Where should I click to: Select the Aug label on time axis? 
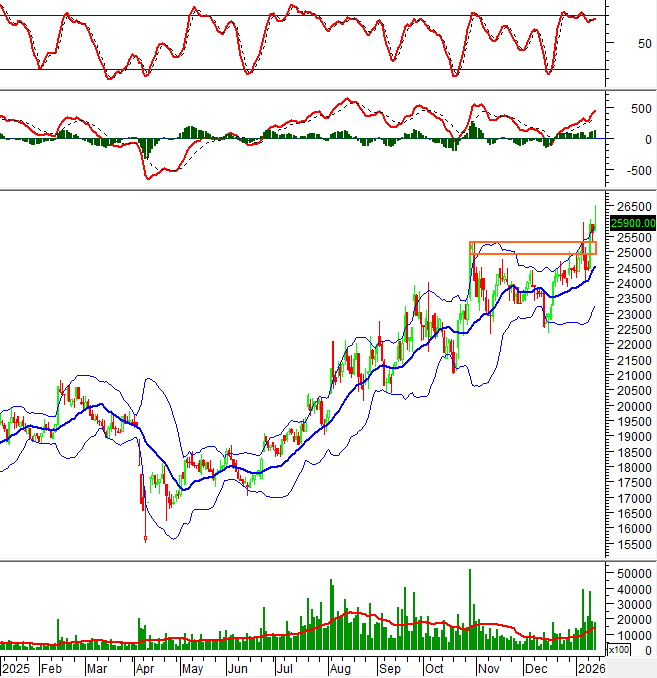pyautogui.click(x=340, y=667)
